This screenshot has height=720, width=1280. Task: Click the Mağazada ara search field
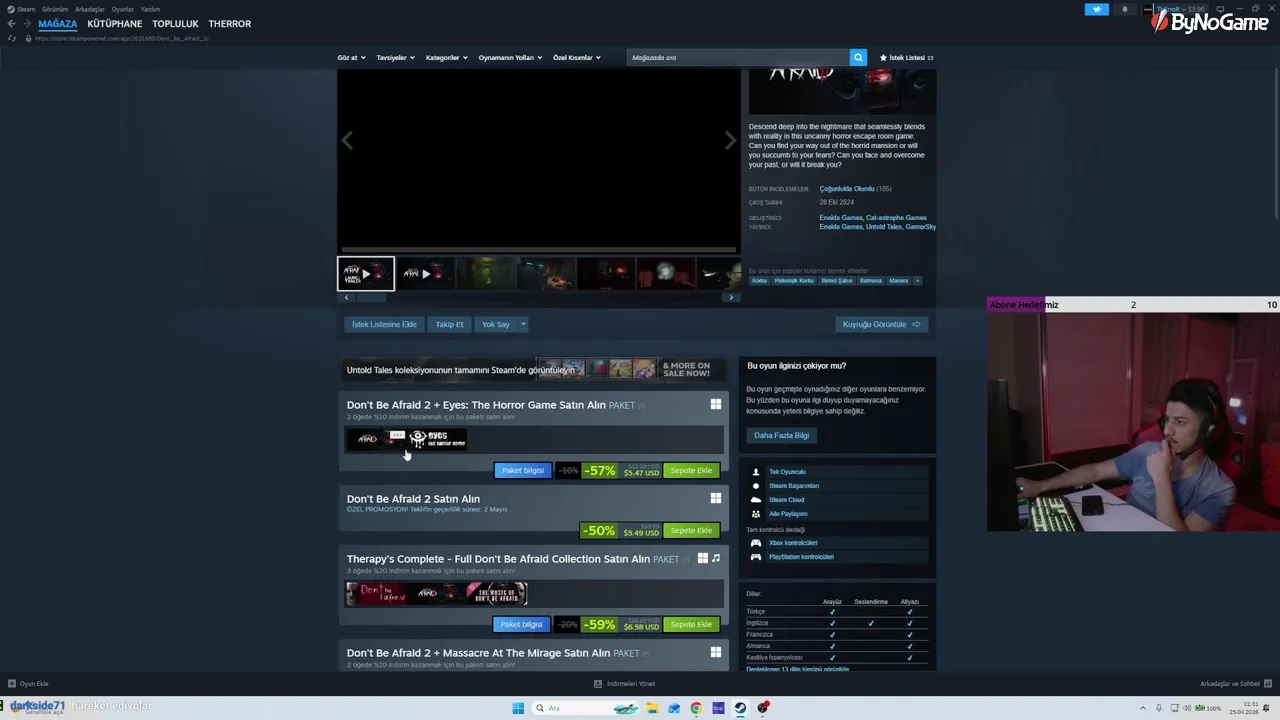739,58
